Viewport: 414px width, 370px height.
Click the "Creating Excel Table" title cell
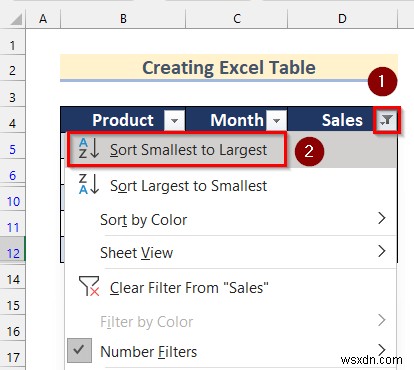pyautogui.click(x=229, y=68)
